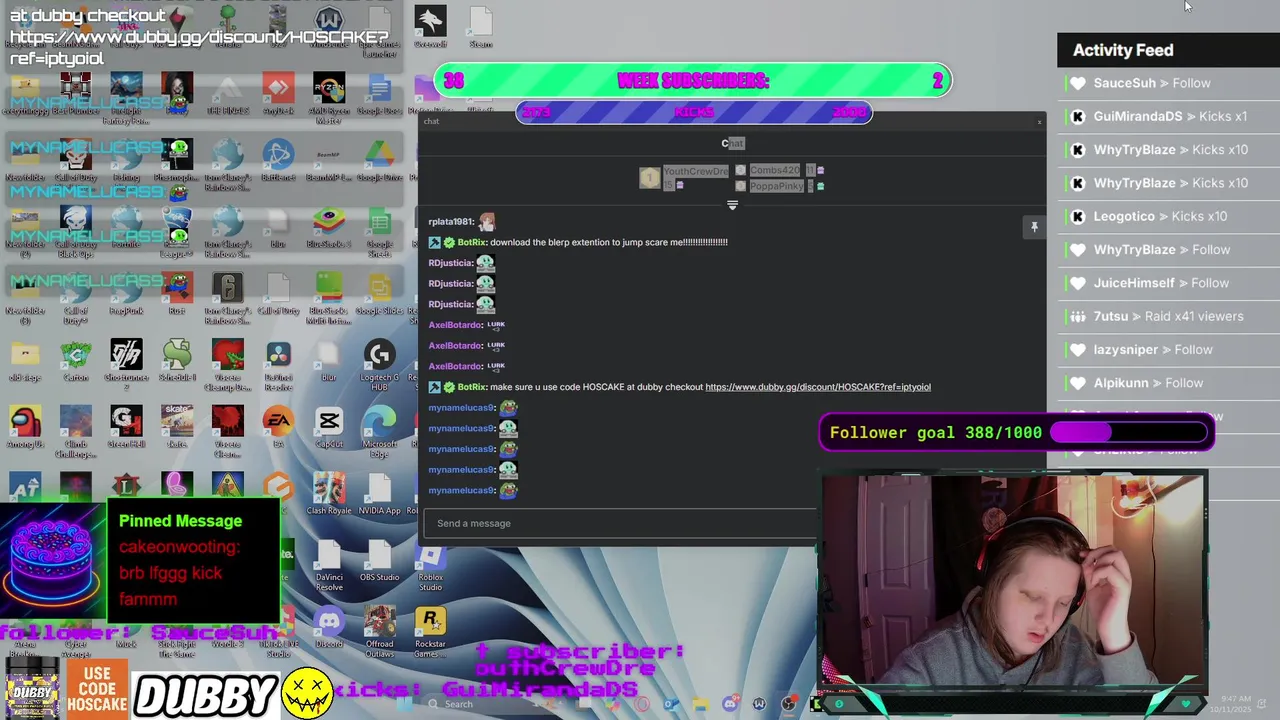The height and width of the screenshot is (720, 1280).
Task: Launch Among Us from the desktop
Action: pos(25,428)
